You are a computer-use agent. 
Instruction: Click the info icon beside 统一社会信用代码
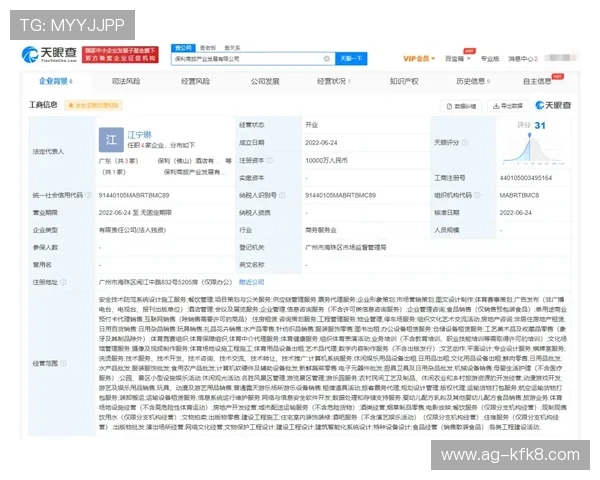[x=88, y=195]
